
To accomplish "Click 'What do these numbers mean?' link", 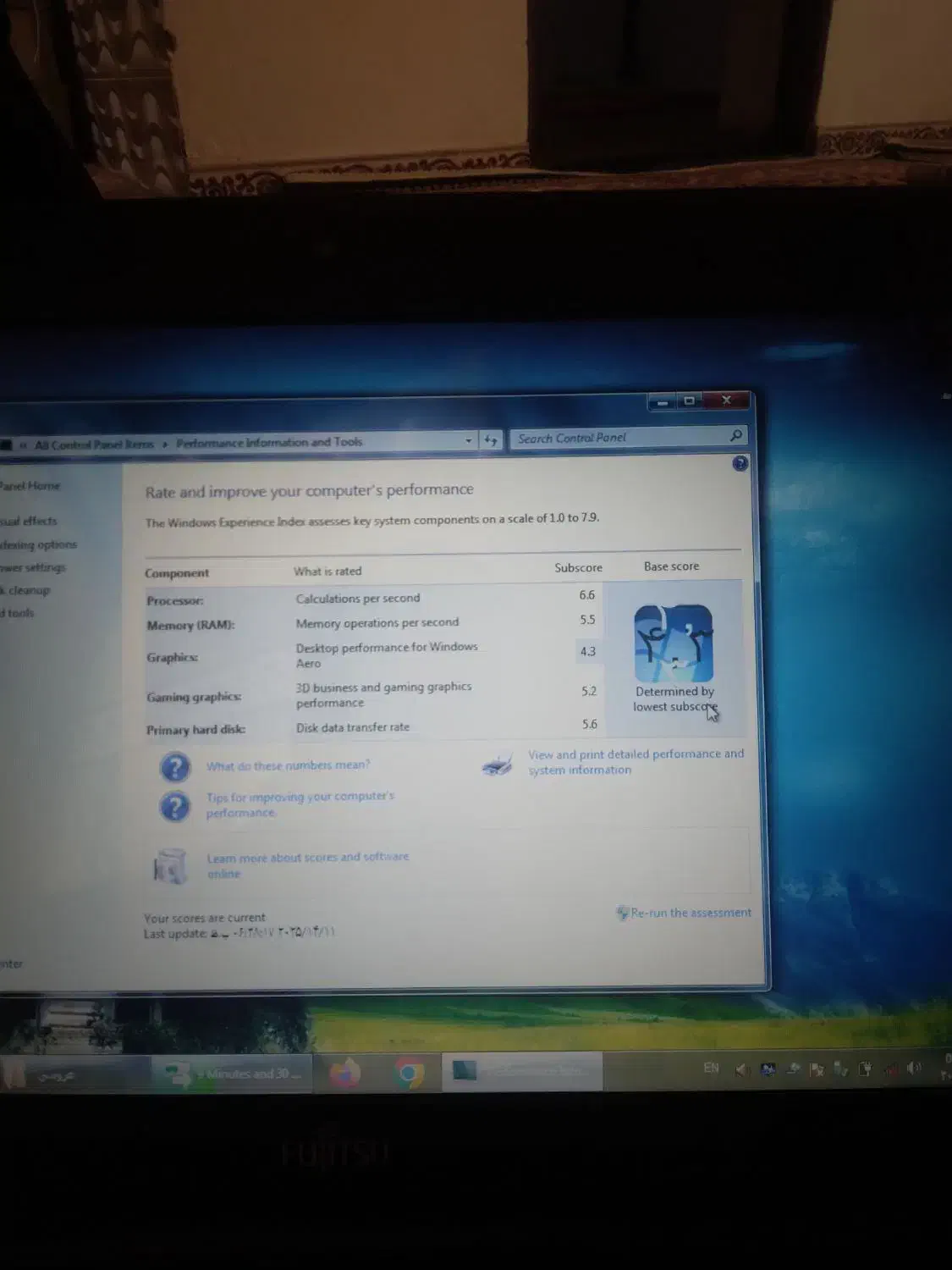I will point(288,765).
